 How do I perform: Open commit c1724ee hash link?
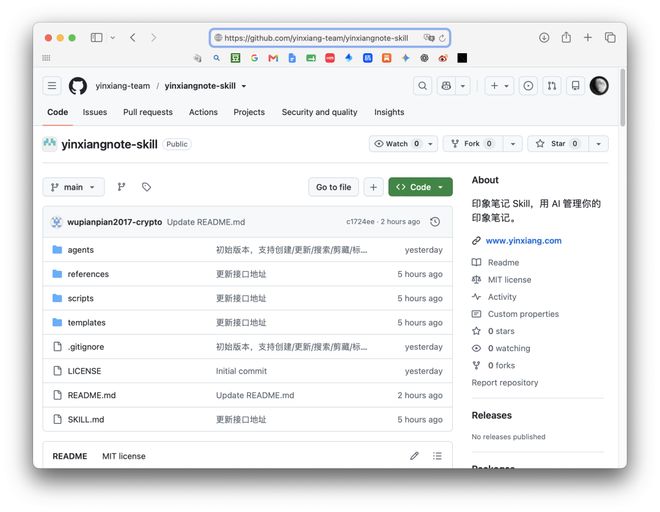tap(360, 221)
